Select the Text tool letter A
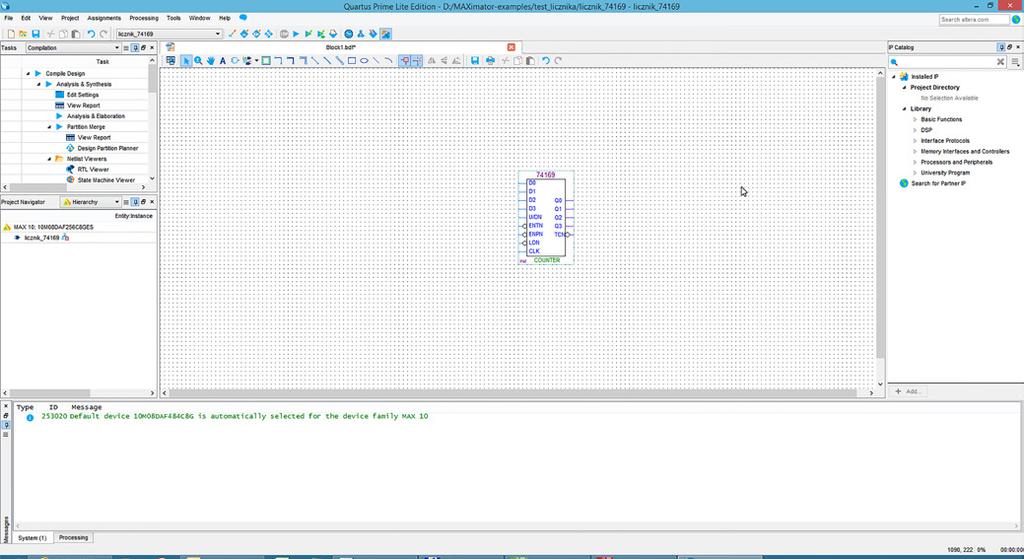Image resolution: width=1024 pixels, height=559 pixels. (x=223, y=61)
